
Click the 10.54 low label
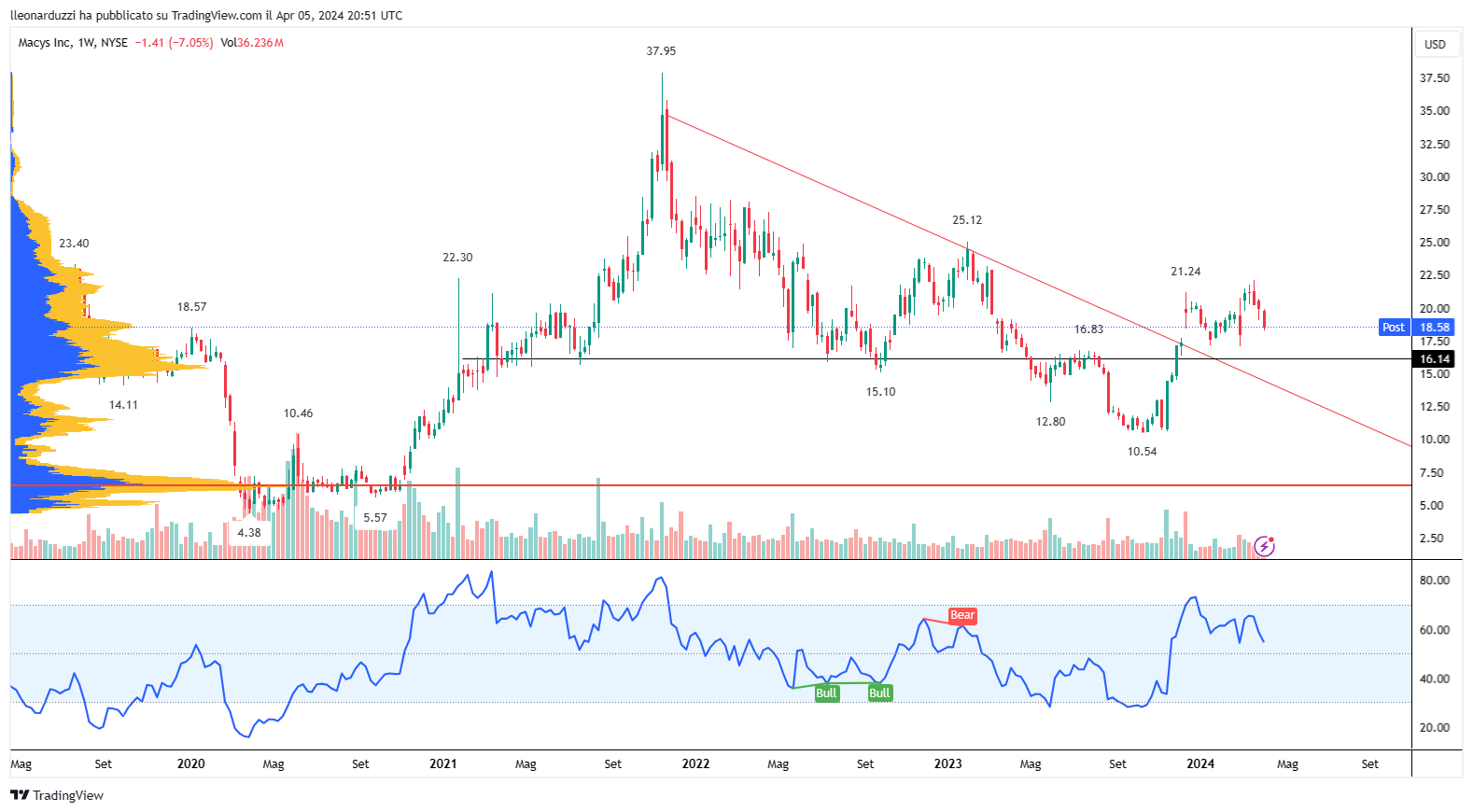1142,452
